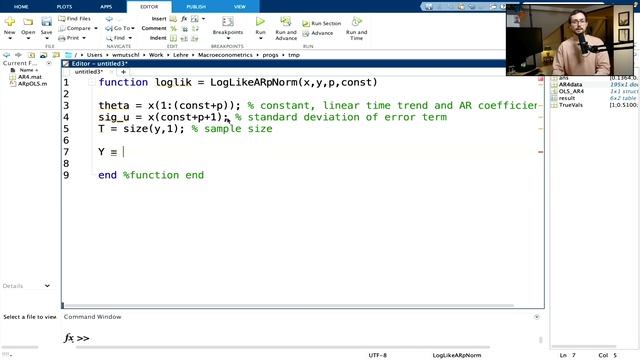Click UTF-8 encoding in status bar
Viewport: 640px width, 360px height.
[x=377, y=355]
